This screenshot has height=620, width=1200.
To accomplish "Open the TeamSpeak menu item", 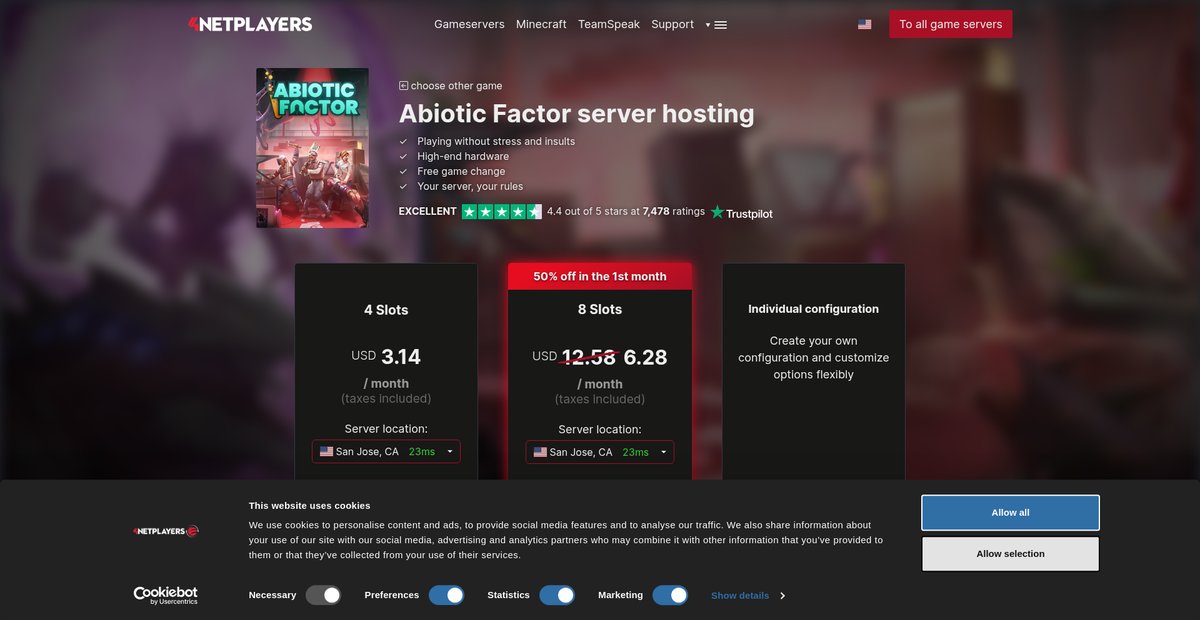I will point(609,24).
